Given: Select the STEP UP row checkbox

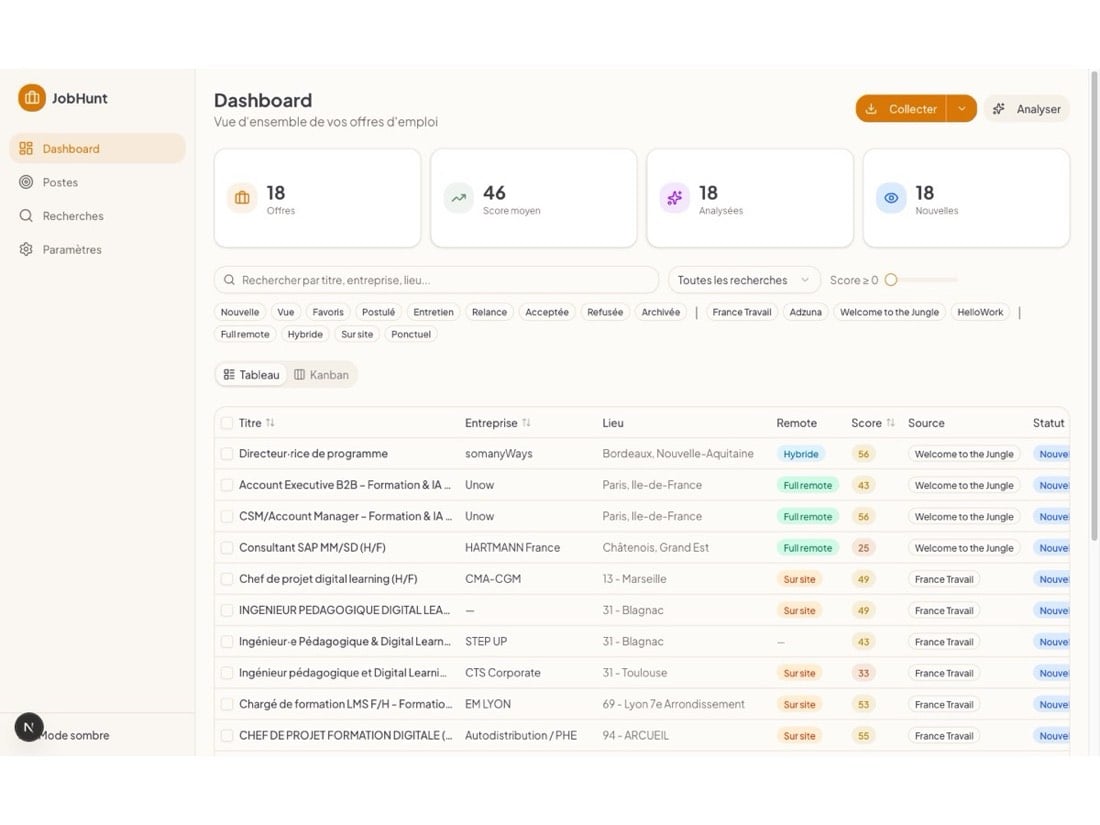Looking at the screenshot, I should point(227,641).
